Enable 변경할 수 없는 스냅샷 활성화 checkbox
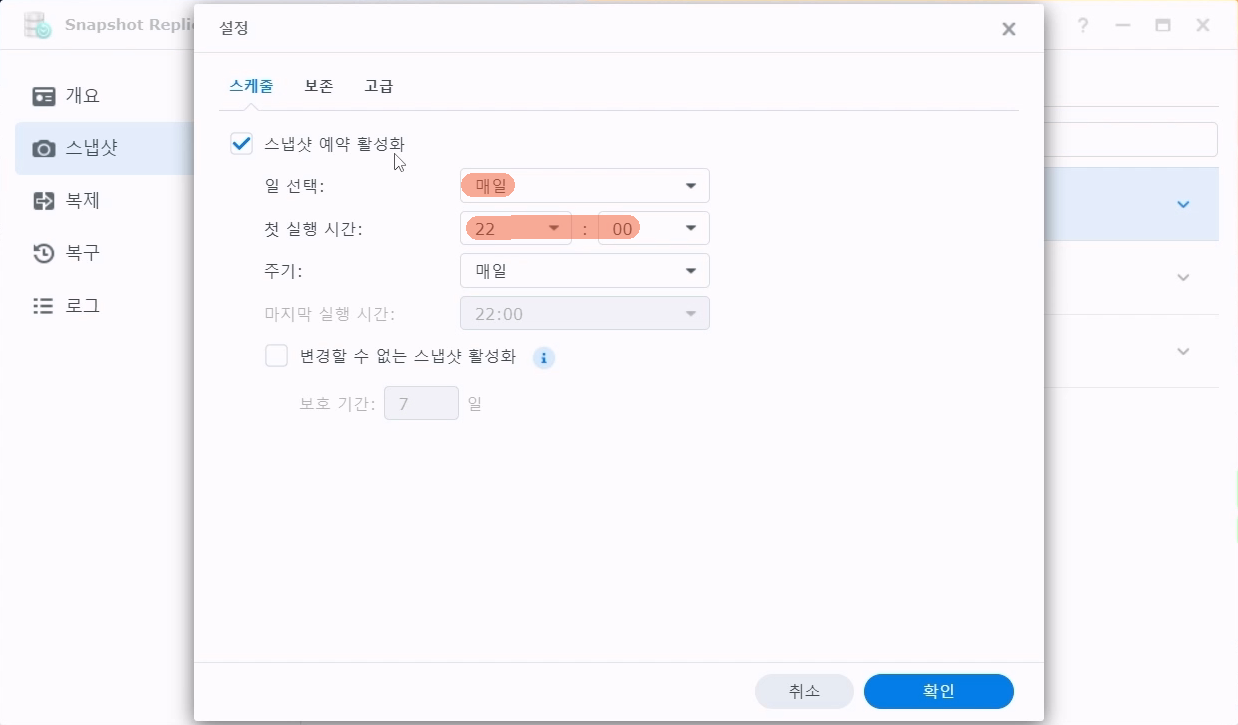The height and width of the screenshot is (725, 1238). 276,356
